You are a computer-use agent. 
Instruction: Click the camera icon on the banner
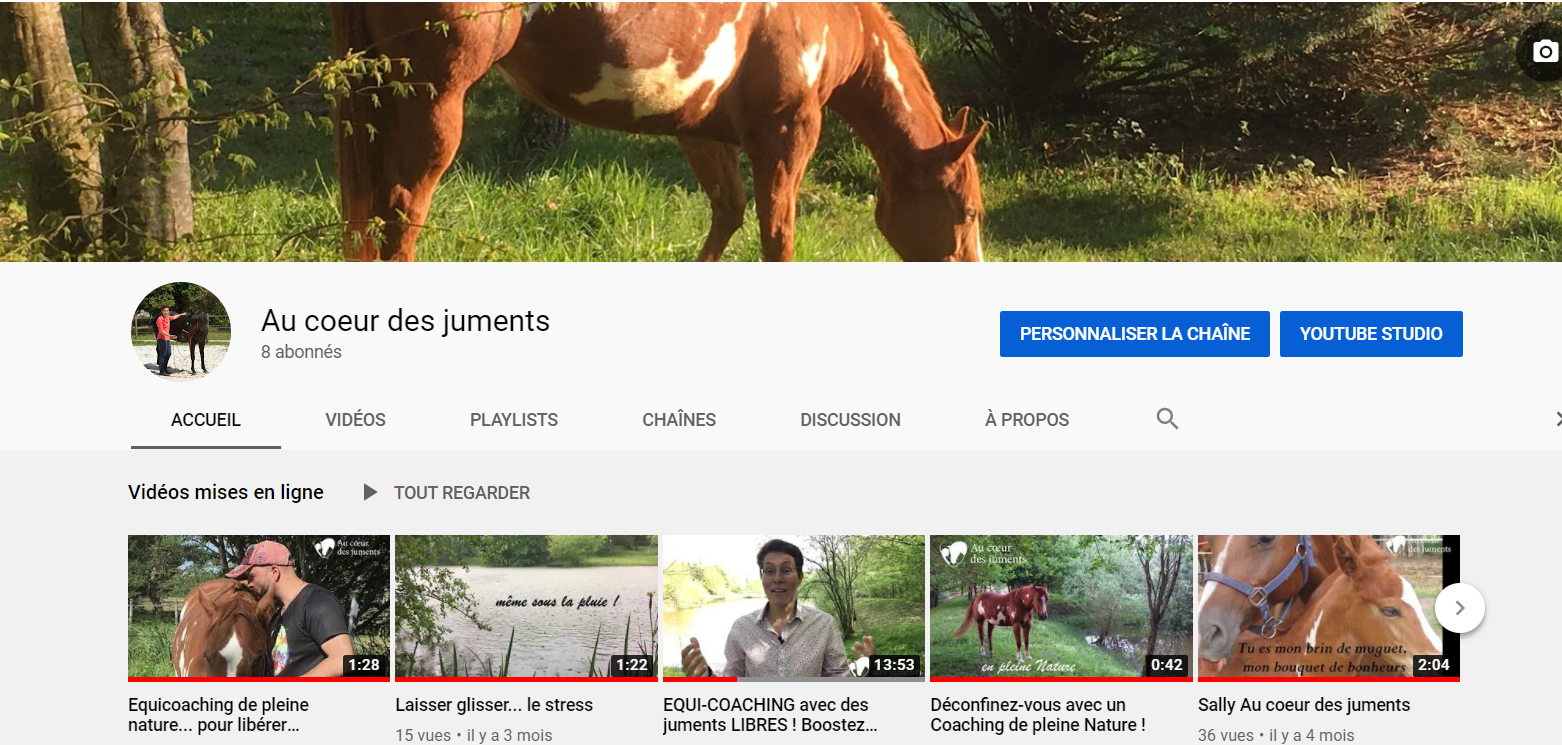click(1545, 53)
